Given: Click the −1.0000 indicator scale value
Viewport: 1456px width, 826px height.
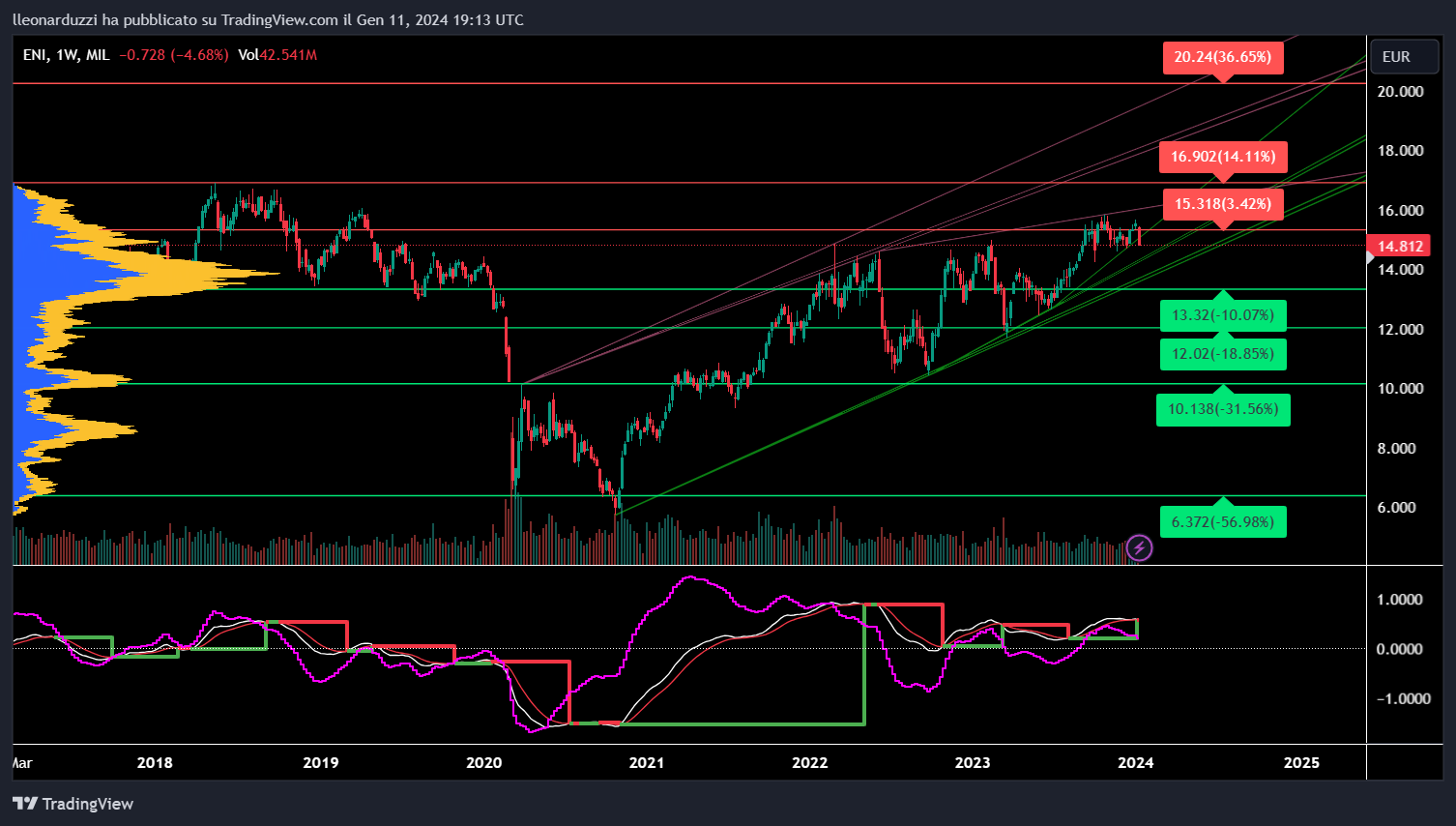Looking at the screenshot, I should tap(1404, 698).
